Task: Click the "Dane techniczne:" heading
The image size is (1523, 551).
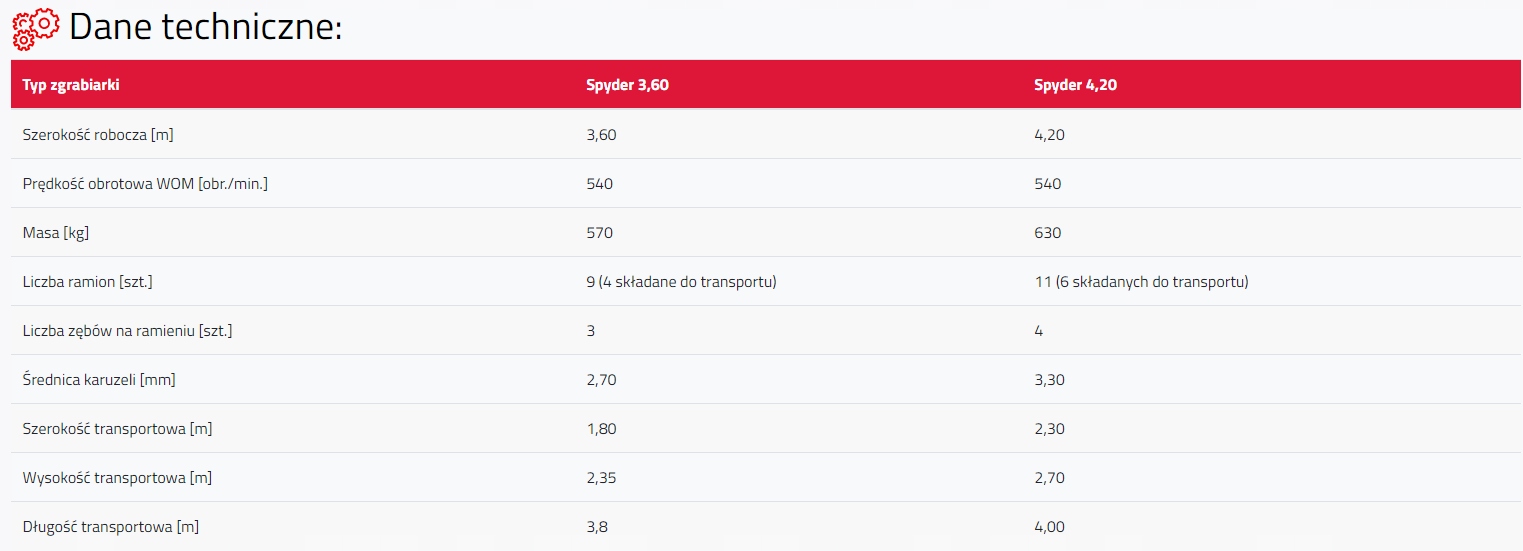Action: click(x=206, y=27)
